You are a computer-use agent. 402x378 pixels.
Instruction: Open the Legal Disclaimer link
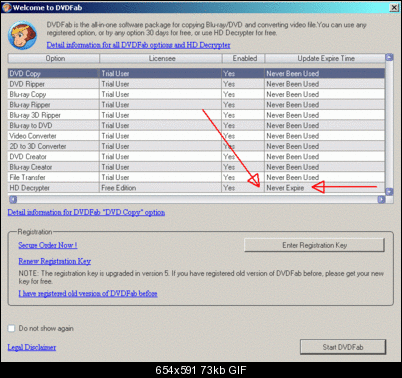pyautogui.click(x=32, y=347)
